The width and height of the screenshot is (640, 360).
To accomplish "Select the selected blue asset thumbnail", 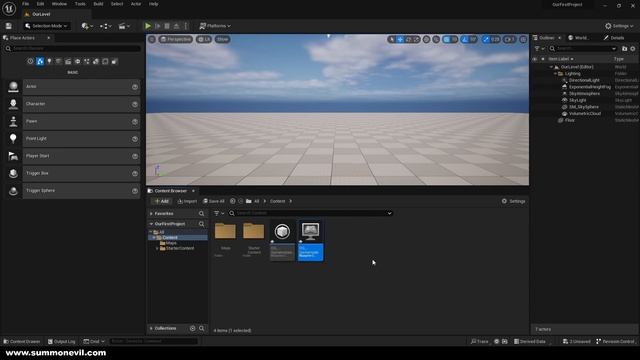I will click(x=310, y=240).
